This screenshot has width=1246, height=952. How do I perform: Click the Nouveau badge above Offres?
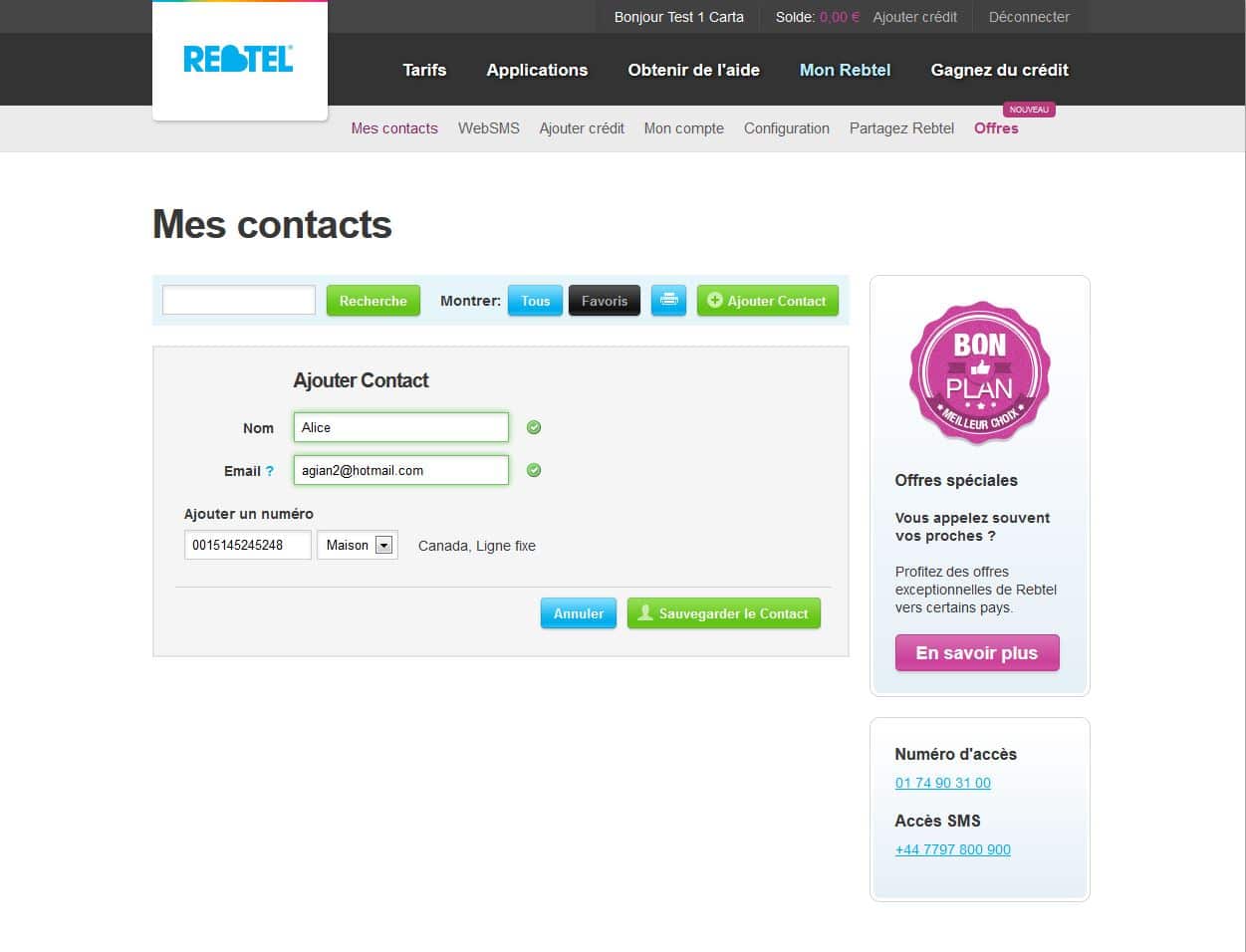click(x=1029, y=110)
